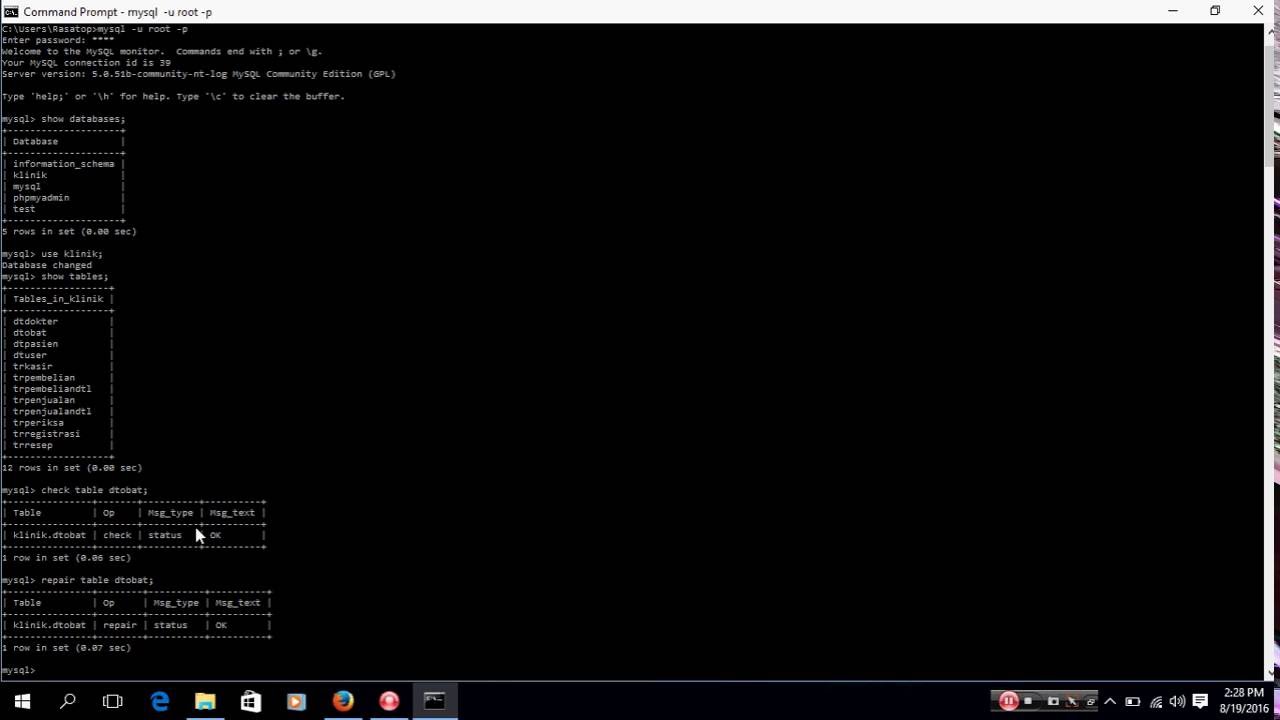Open Task View from the taskbar
This screenshot has height=720, width=1280.
click(x=112, y=700)
